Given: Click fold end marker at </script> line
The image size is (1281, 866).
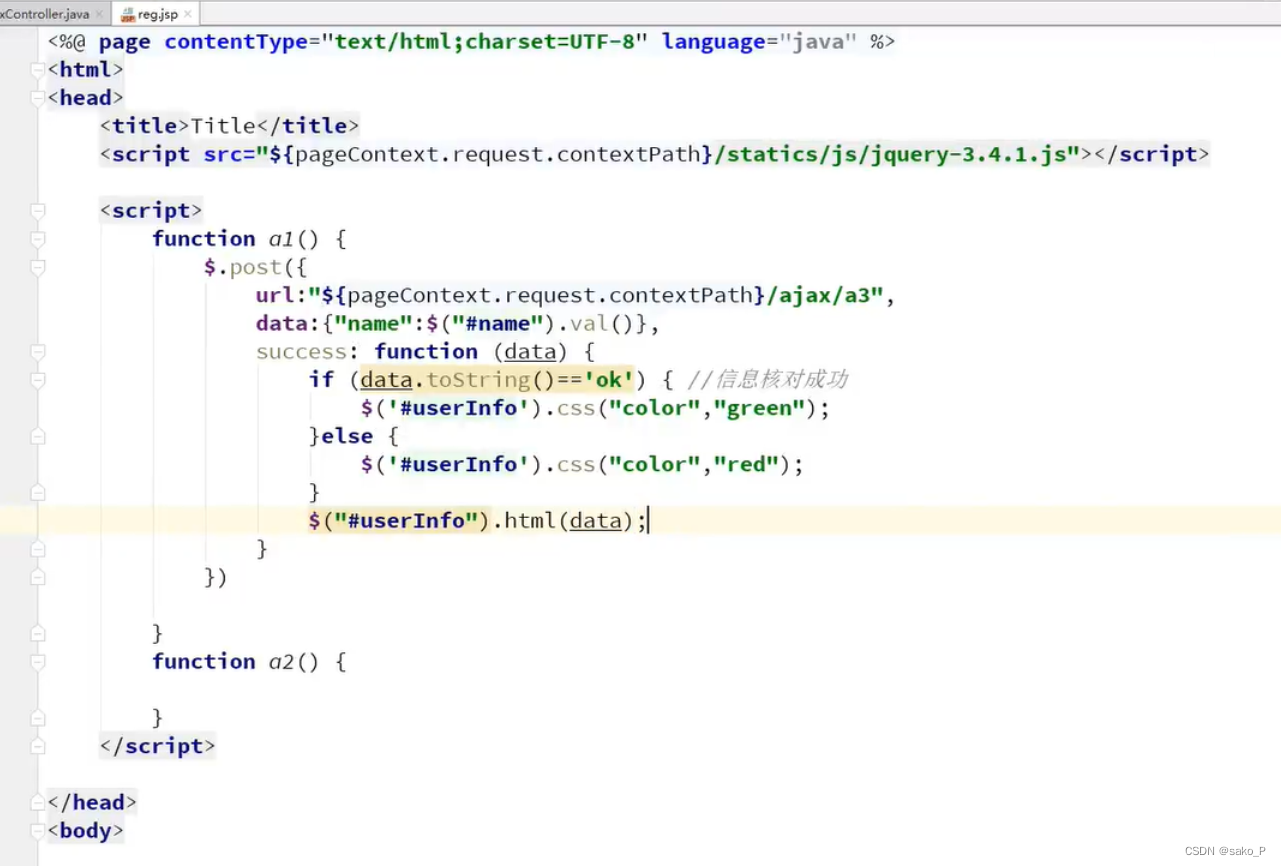Looking at the screenshot, I should pos(38,746).
